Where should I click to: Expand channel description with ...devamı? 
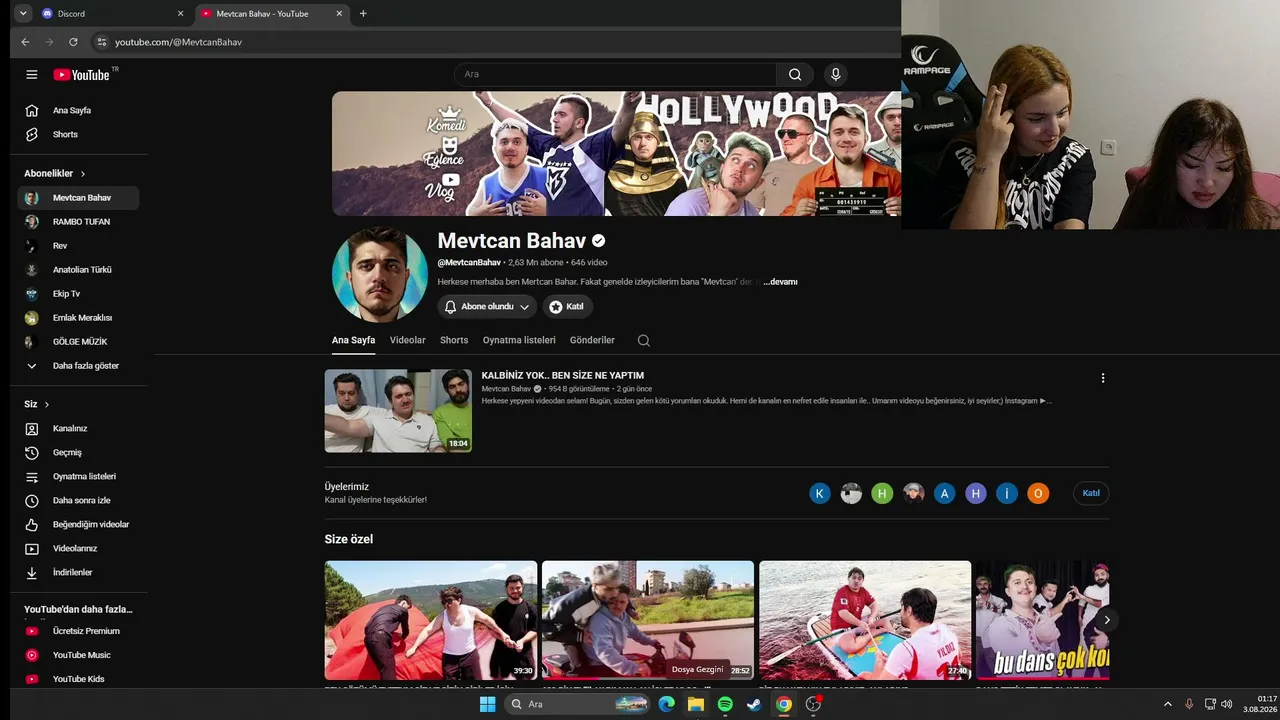click(780, 282)
